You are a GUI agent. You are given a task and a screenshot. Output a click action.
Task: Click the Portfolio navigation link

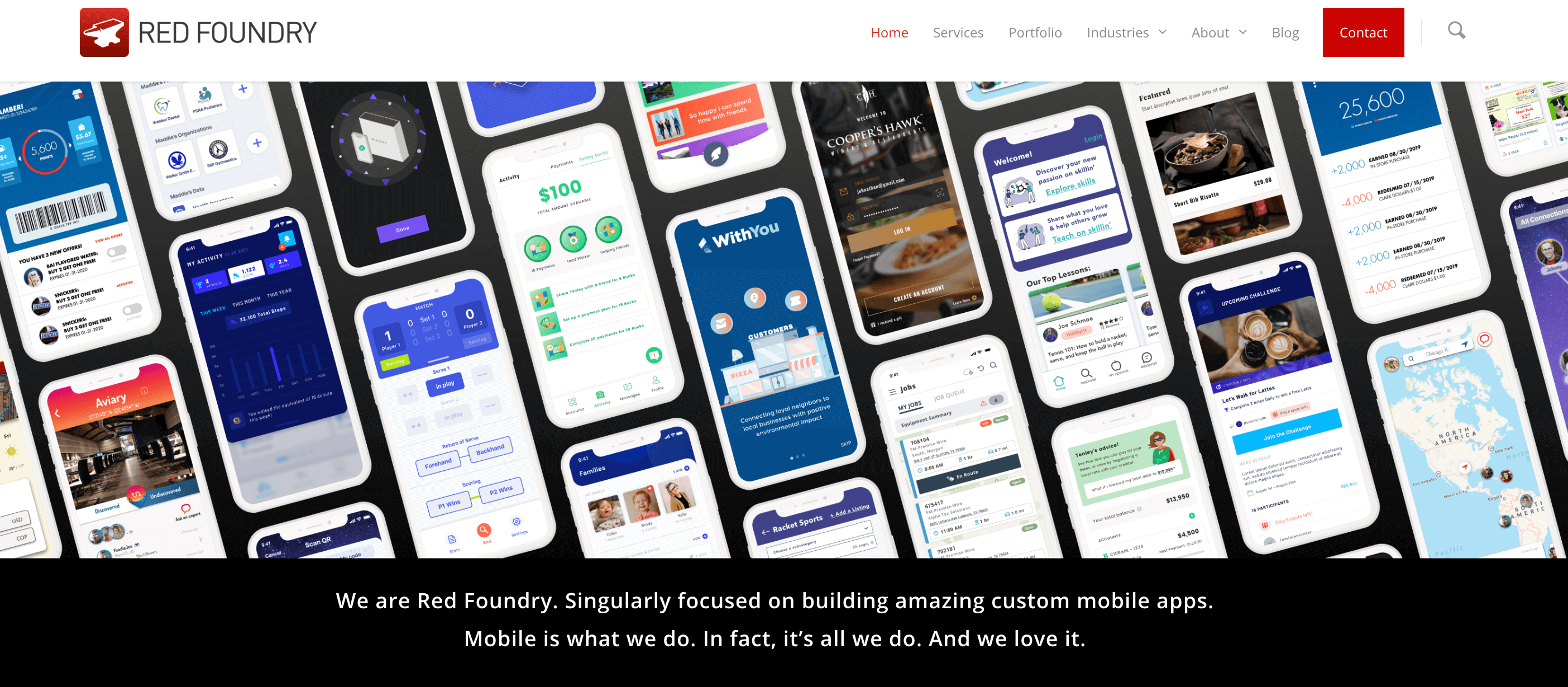[x=1035, y=32]
